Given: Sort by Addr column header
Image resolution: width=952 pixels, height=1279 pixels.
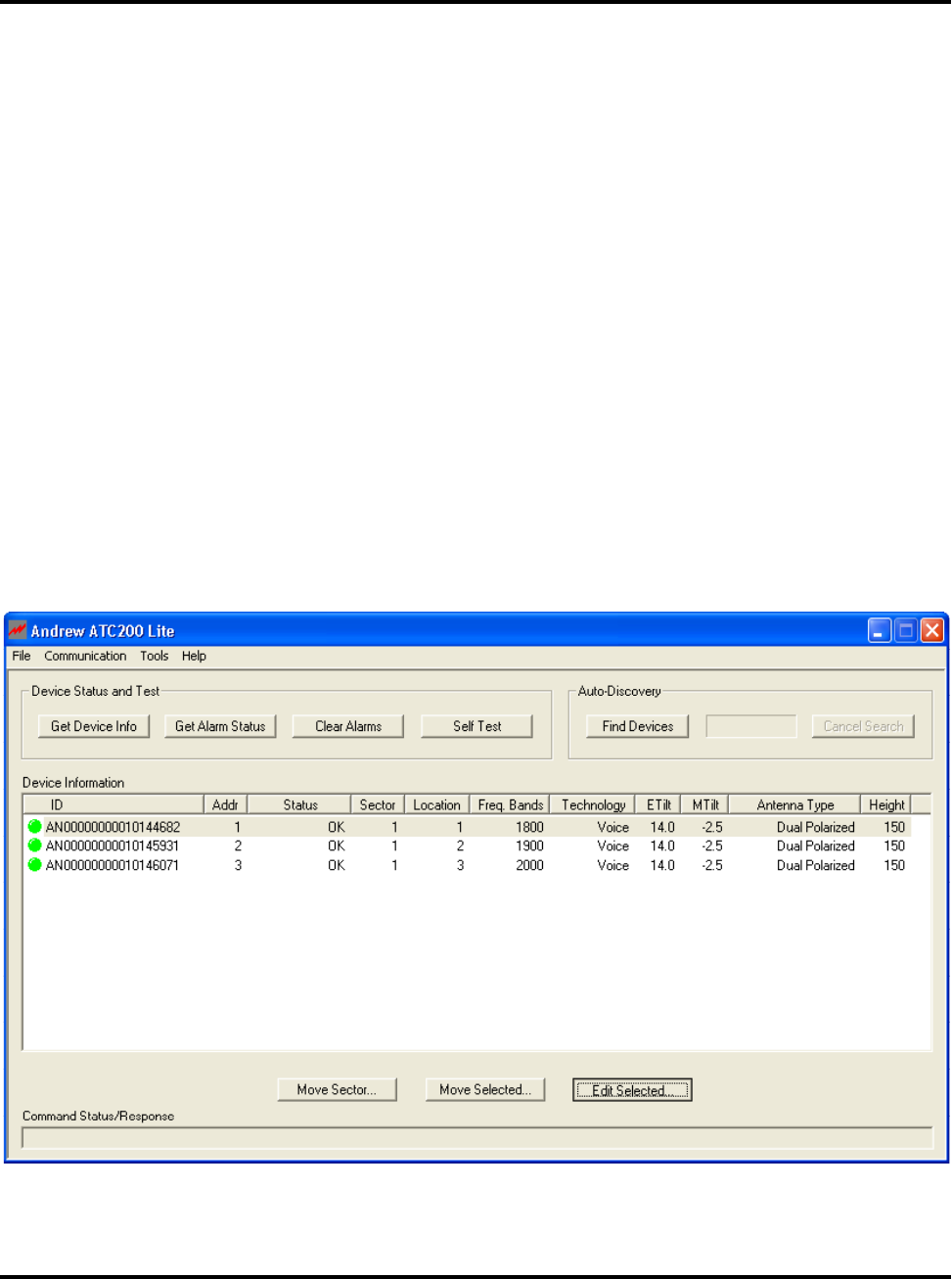Looking at the screenshot, I should 225,804.
